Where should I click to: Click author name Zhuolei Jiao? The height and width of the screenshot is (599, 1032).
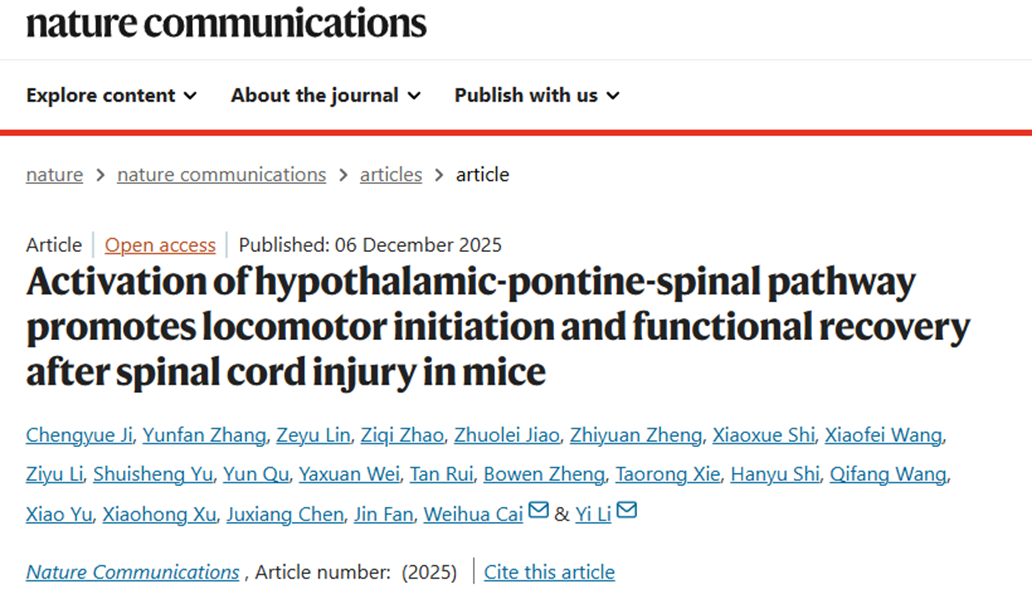tap(507, 435)
